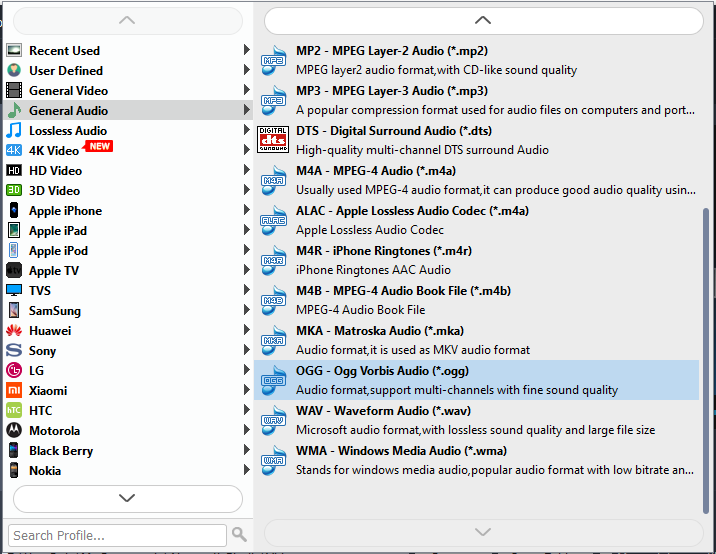Screen dimensions: 716x554
Task: Click the Apple iPhone device icon
Action: point(14,210)
